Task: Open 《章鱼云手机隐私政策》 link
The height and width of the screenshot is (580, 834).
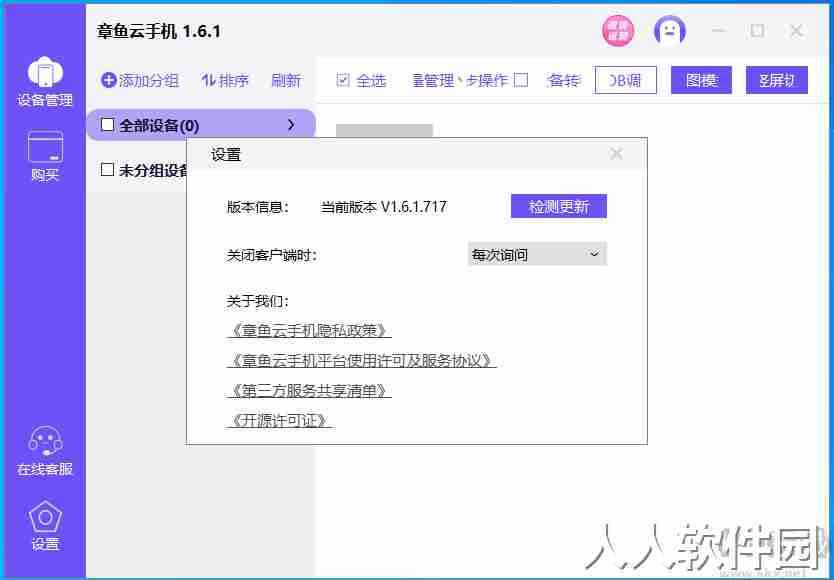Action: pos(309,331)
